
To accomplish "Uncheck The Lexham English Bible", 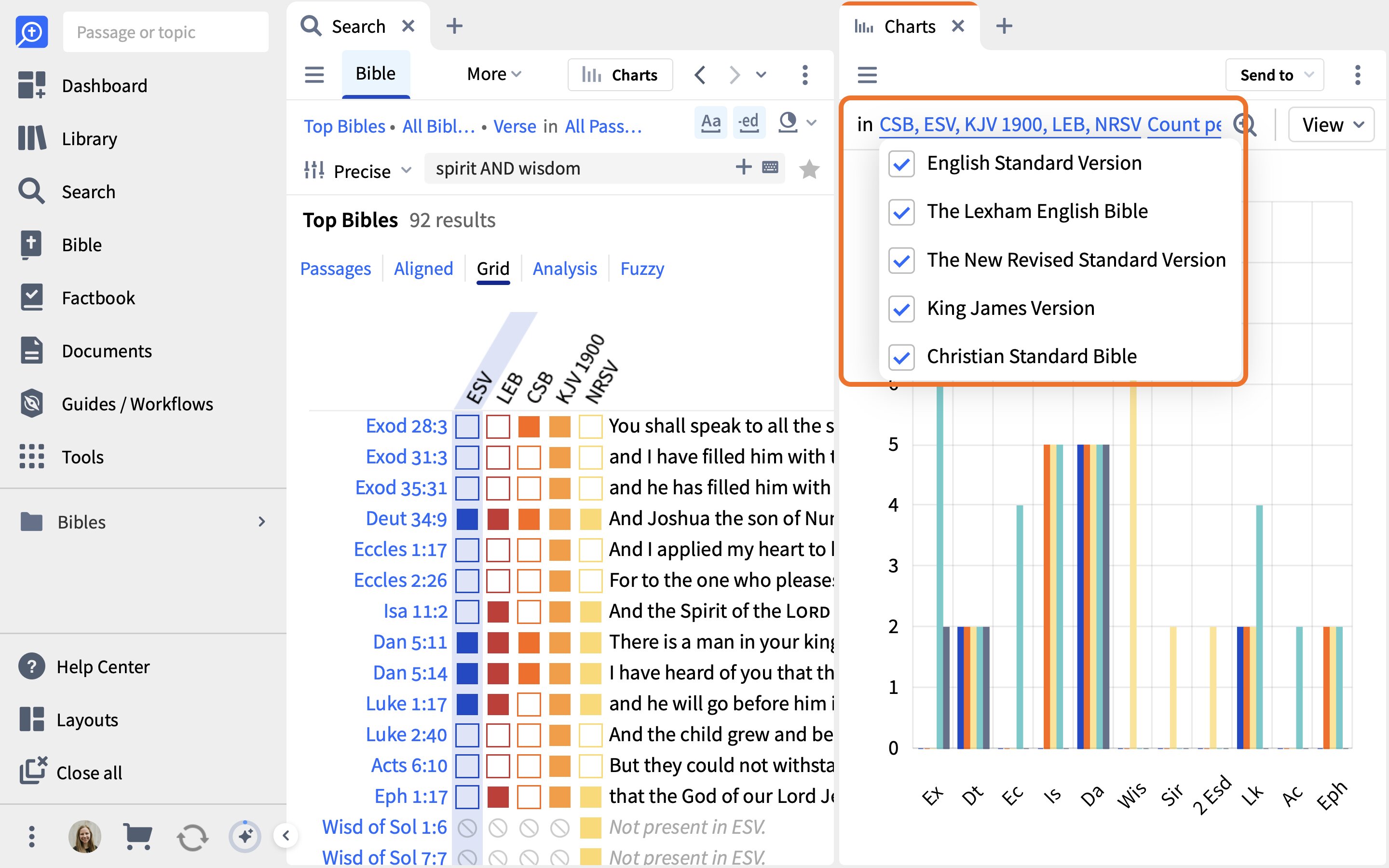I will pos(901,212).
